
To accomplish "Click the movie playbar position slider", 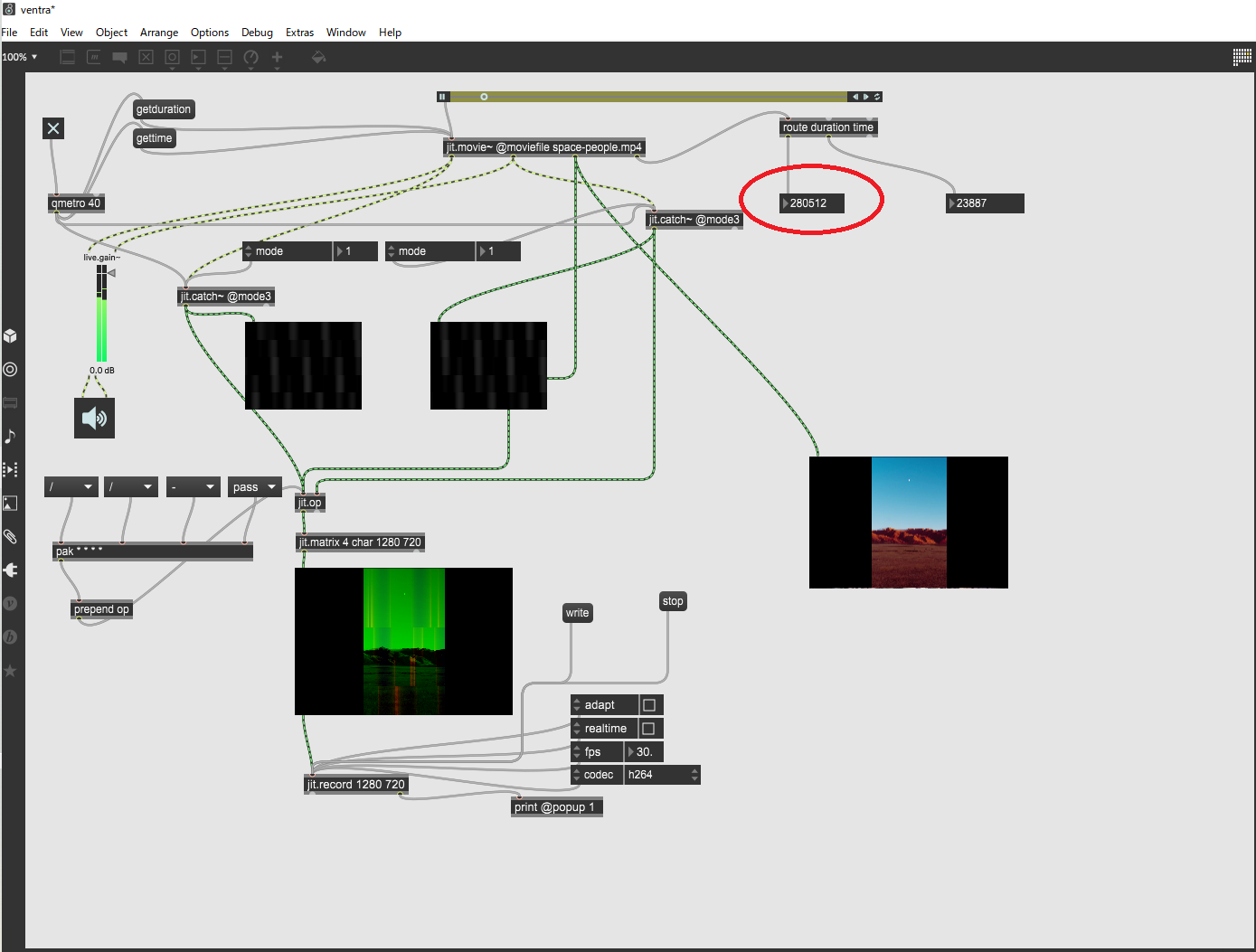I will pyautogui.click(x=647, y=97).
